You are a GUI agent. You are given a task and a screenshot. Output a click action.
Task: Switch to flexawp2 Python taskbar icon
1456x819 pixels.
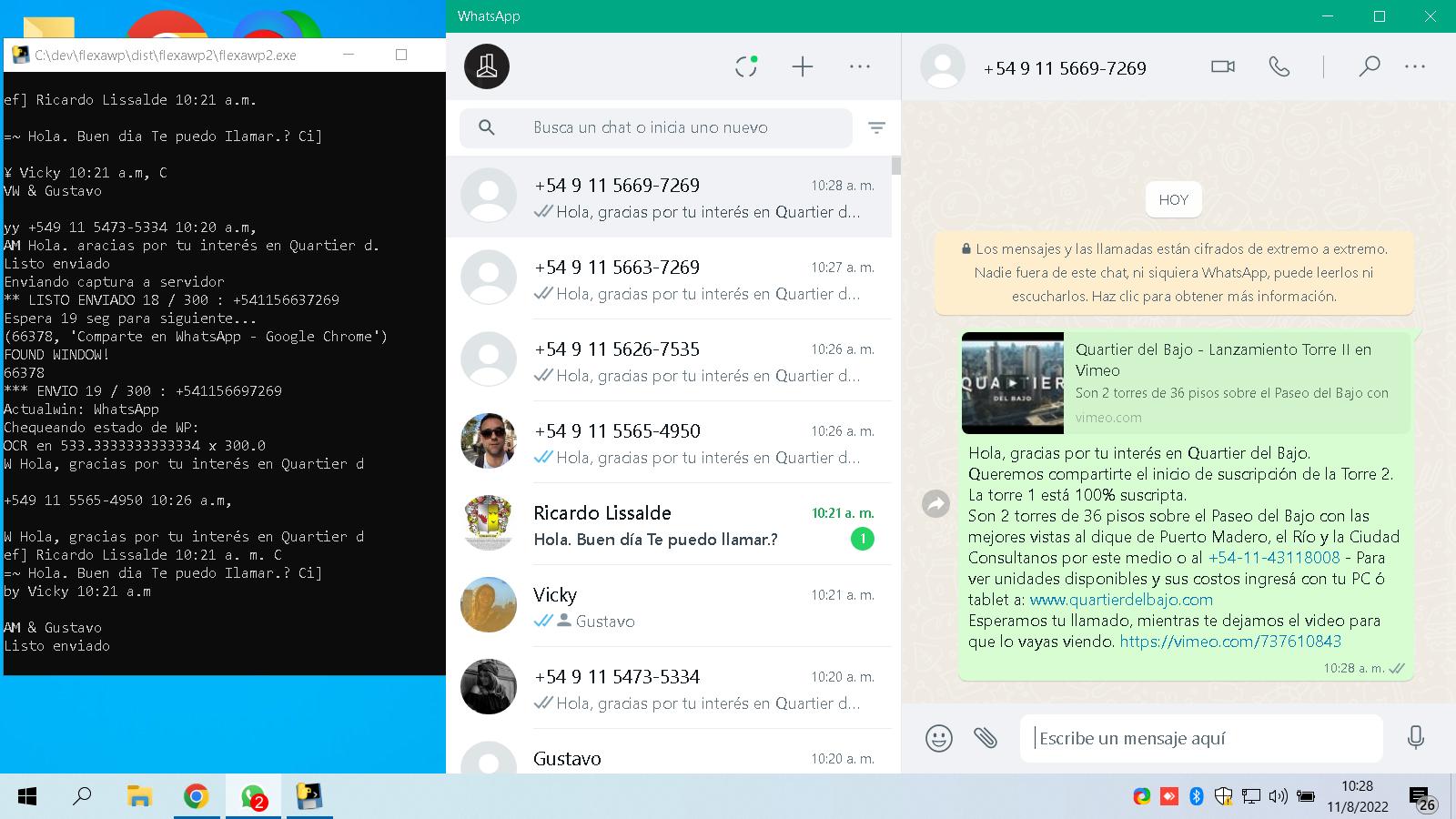pos(310,797)
